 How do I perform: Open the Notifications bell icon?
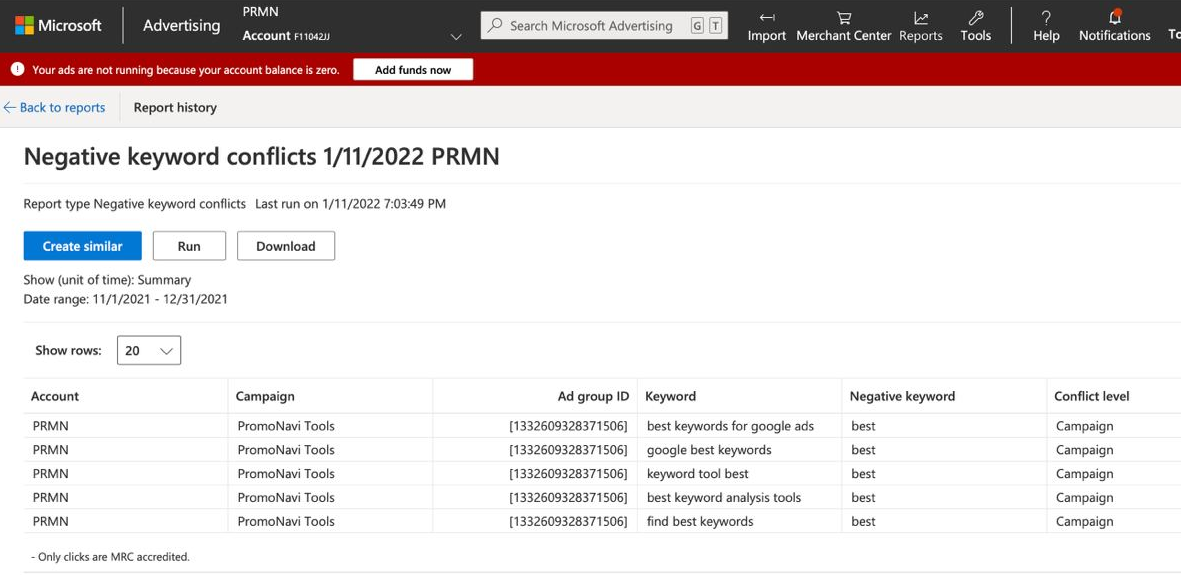pyautogui.click(x=1115, y=17)
